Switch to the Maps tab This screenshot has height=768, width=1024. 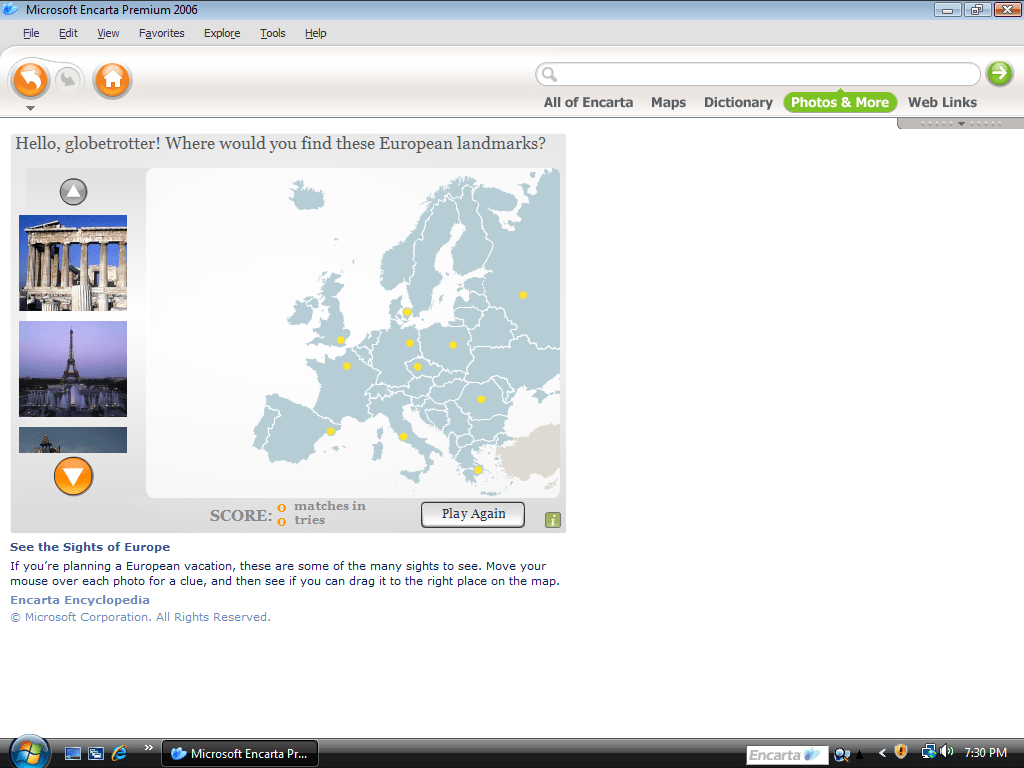(668, 102)
